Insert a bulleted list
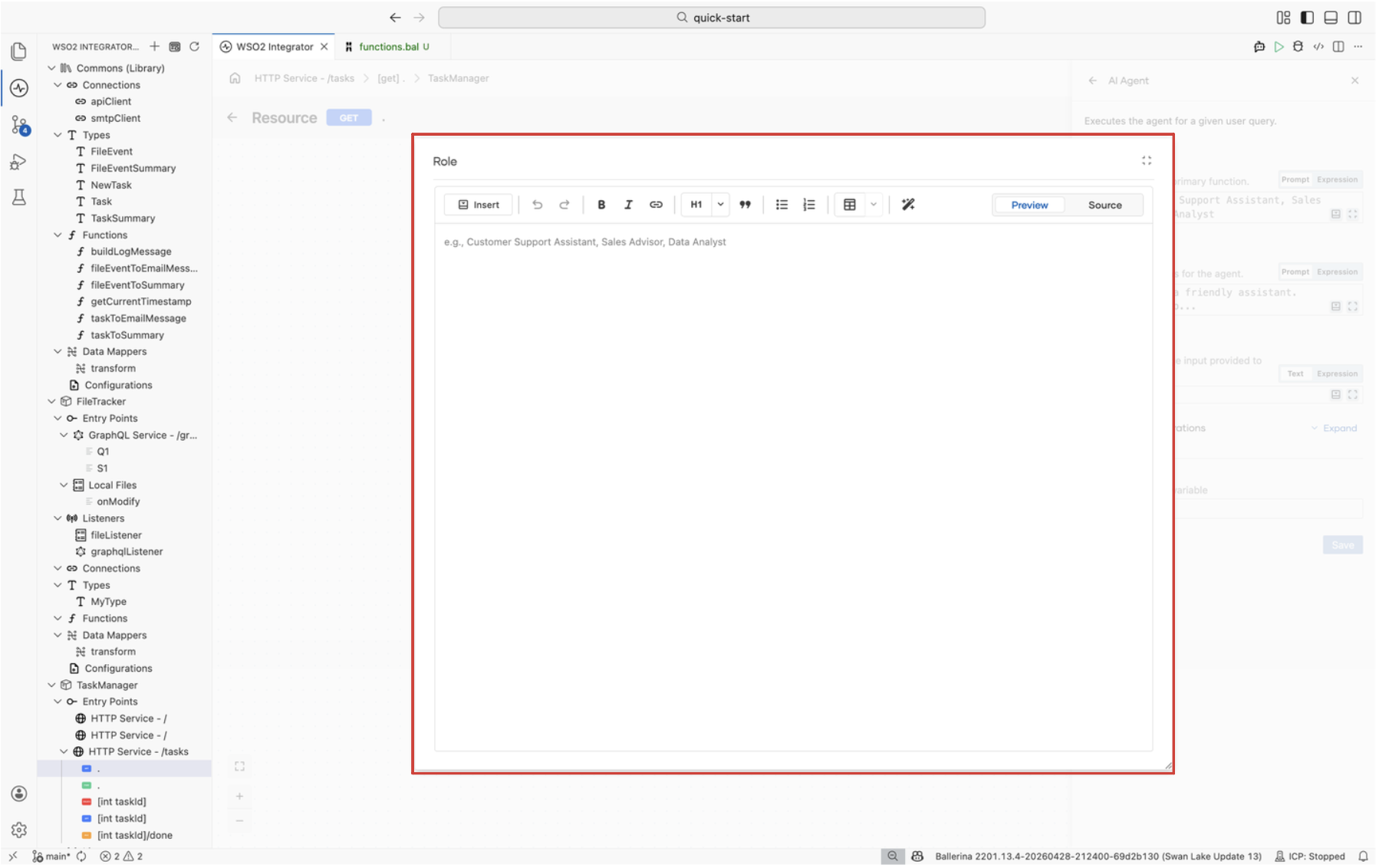This screenshot has width=1379, height=868. coord(782,205)
